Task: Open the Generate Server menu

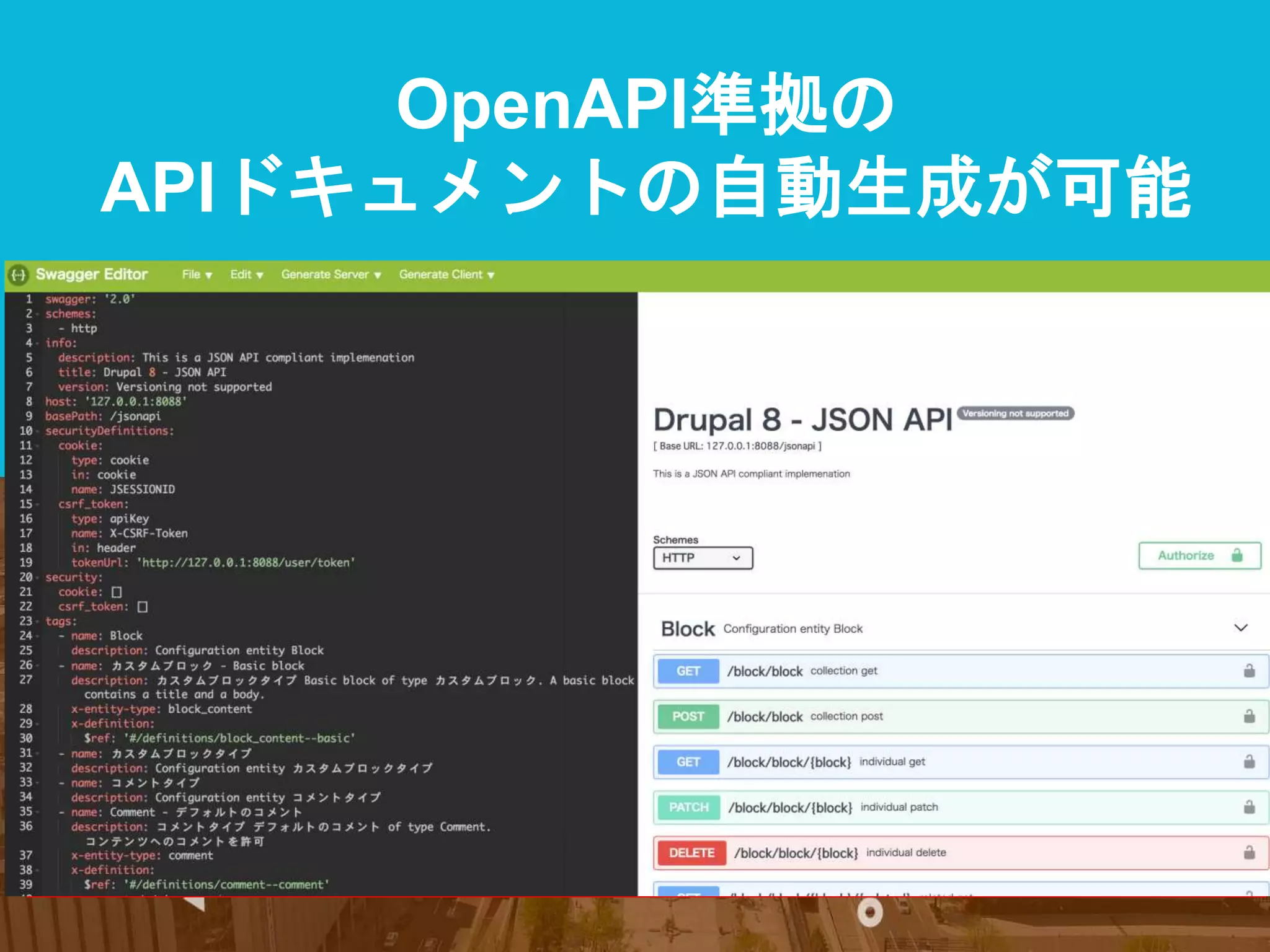Action: (x=331, y=275)
